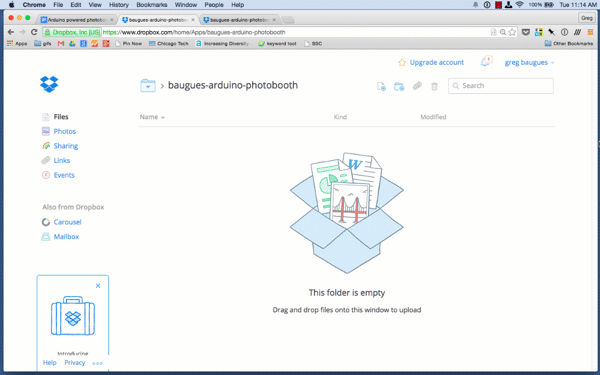Click the Search input field

coord(501,86)
